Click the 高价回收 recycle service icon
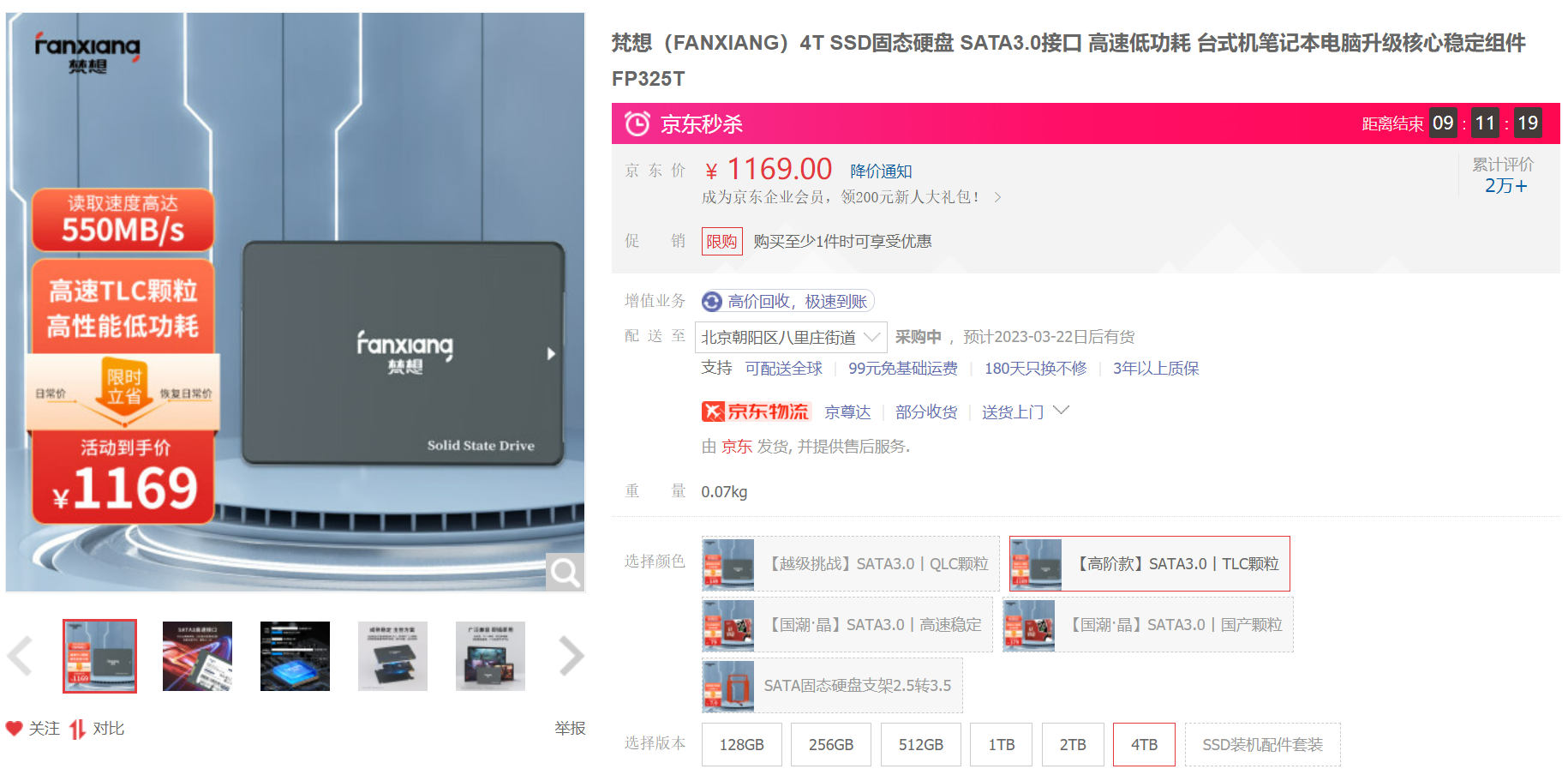Screen dimensions: 1568x775 tap(712, 302)
